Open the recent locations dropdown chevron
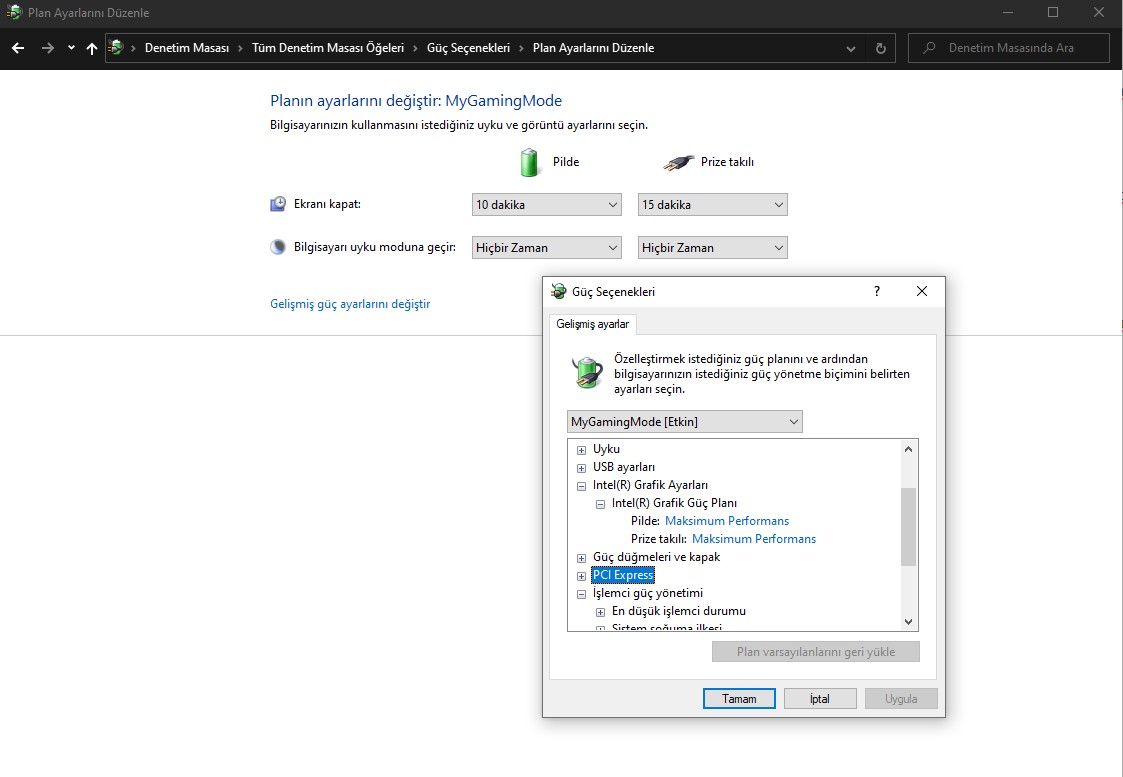This screenshot has width=1123, height=777. tap(71, 48)
